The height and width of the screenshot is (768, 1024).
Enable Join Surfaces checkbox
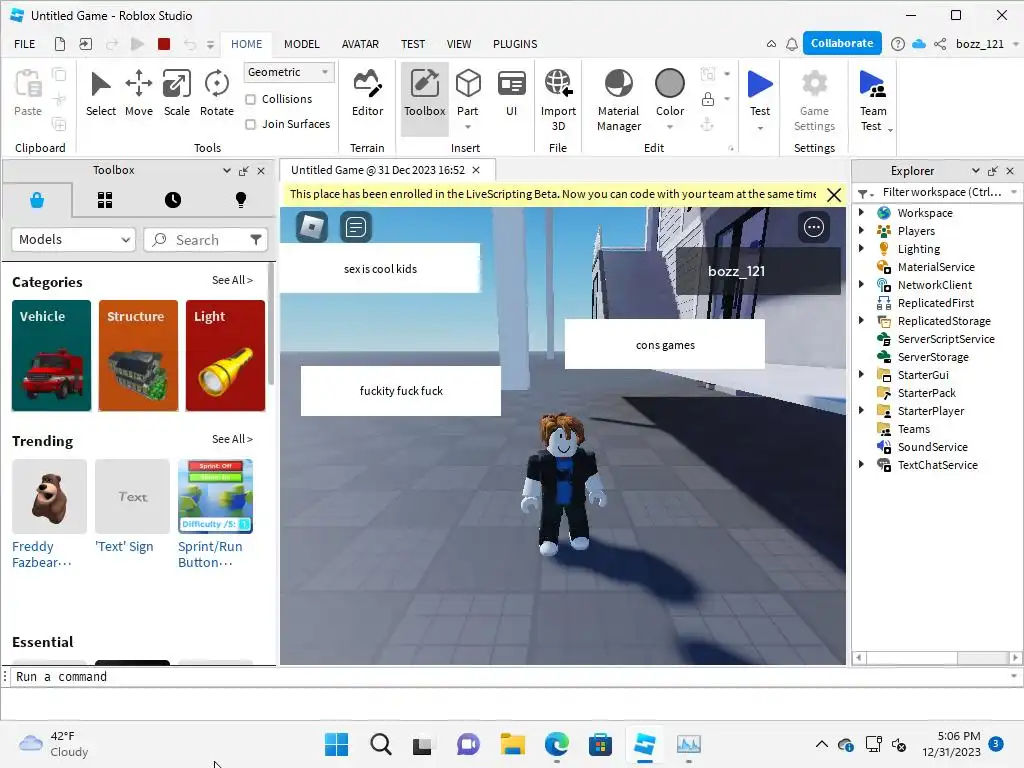coord(250,124)
